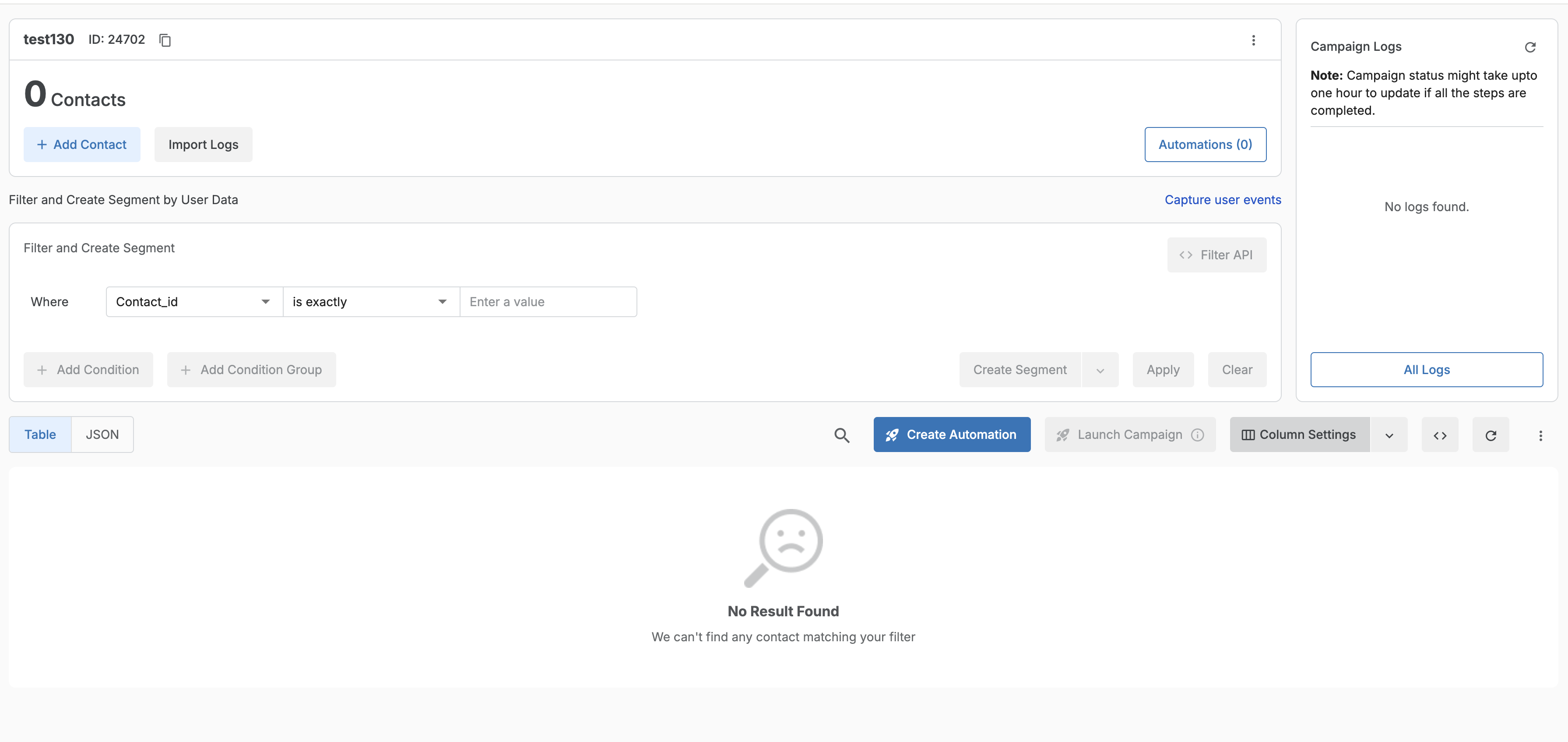Open the 'is exactly' operator dropdown
Image resolution: width=1568 pixels, height=742 pixels.
(442, 302)
